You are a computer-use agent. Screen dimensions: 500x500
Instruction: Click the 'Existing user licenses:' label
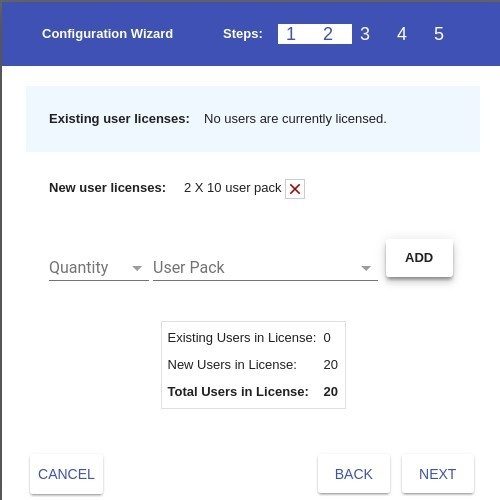tap(119, 119)
